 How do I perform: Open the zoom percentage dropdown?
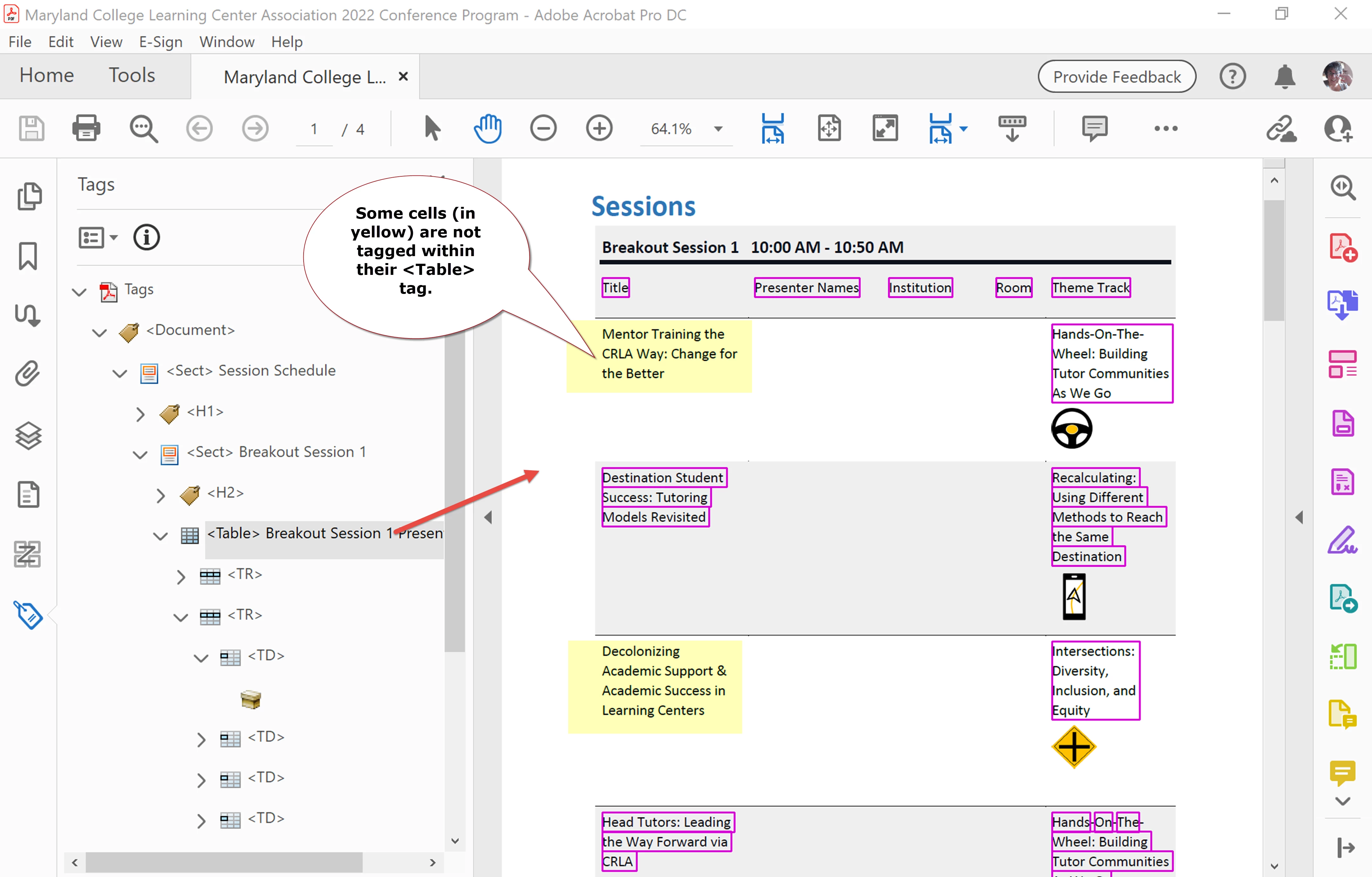[x=718, y=129]
